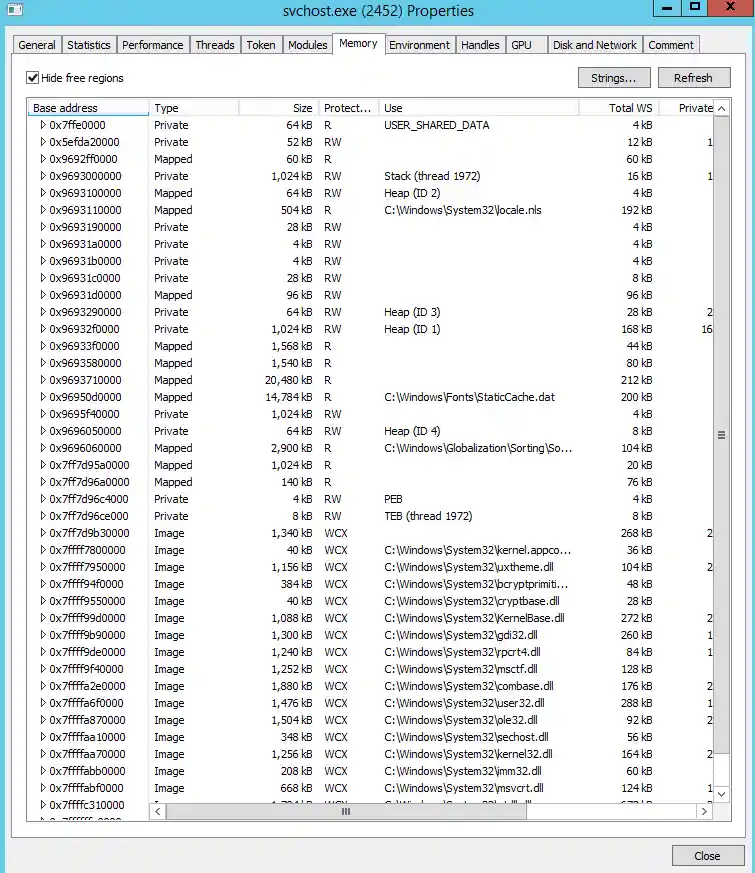Expand the 0x7ffe0000 memory region
755x873 pixels.
[x=43, y=125]
